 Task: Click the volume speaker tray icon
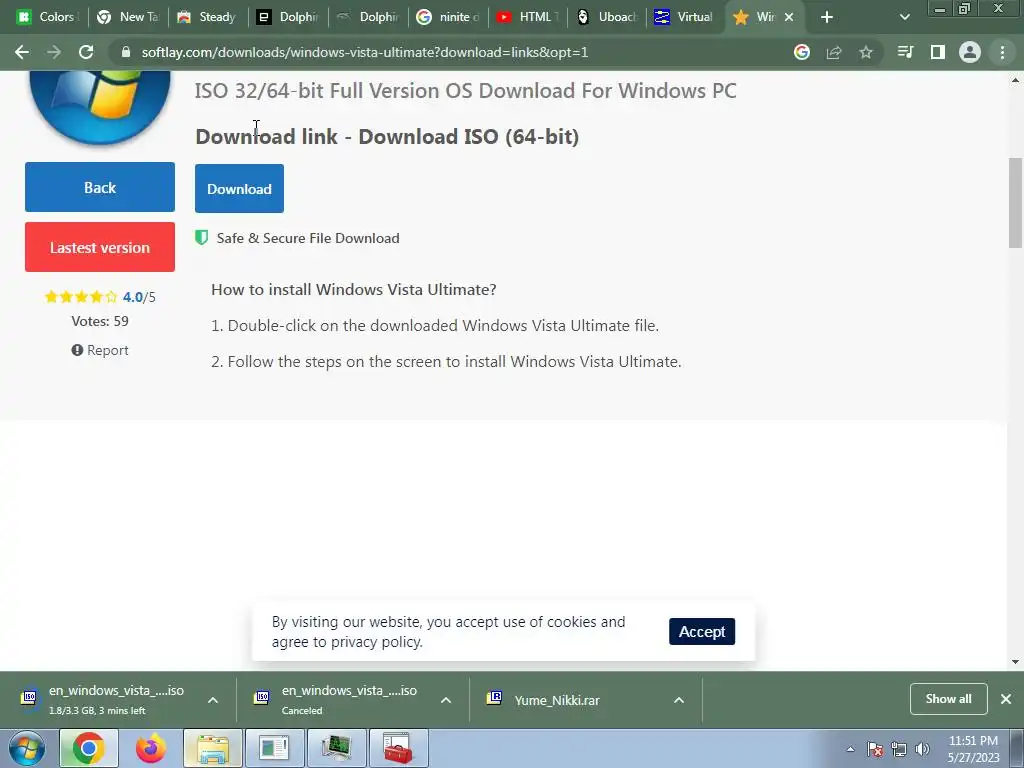click(922, 749)
